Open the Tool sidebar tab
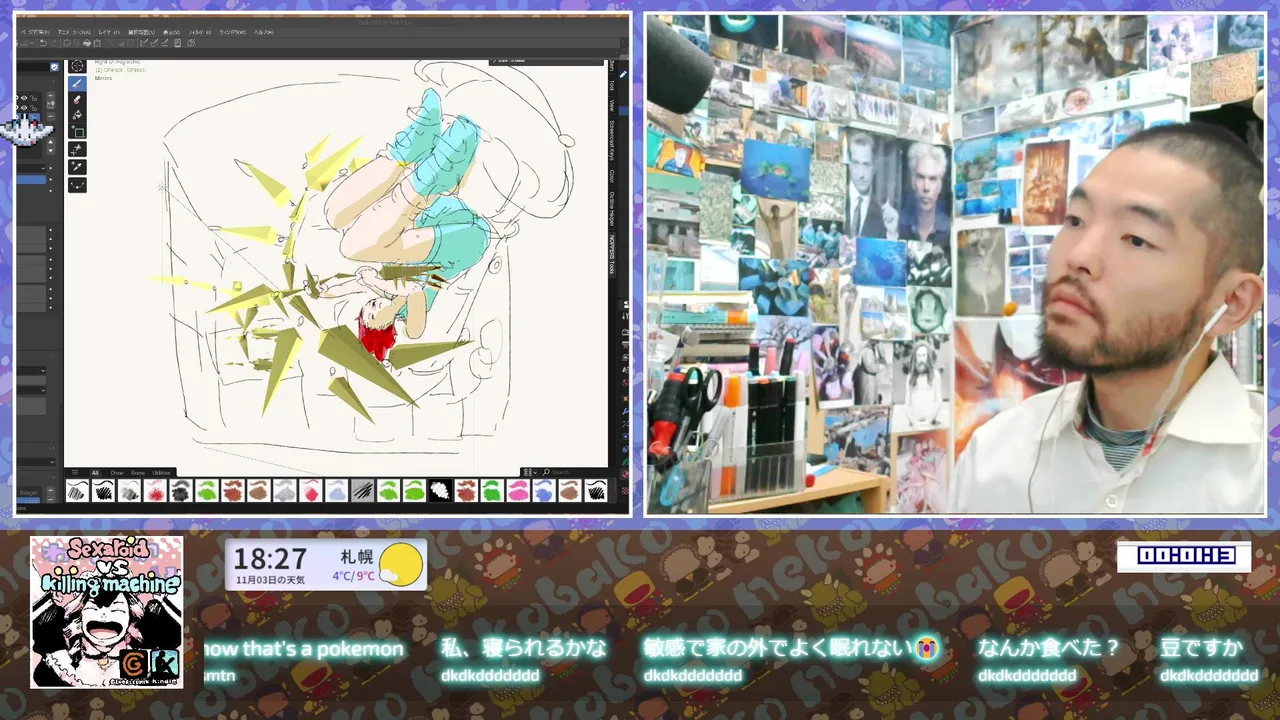Screen dimensions: 1280x720 (x=611, y=85)
